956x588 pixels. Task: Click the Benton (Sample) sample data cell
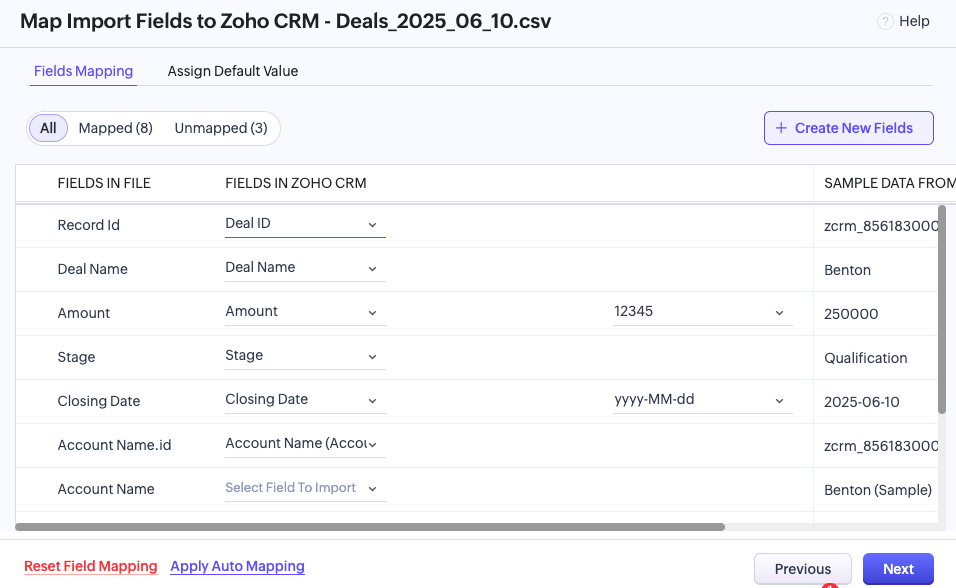[878, 490]
